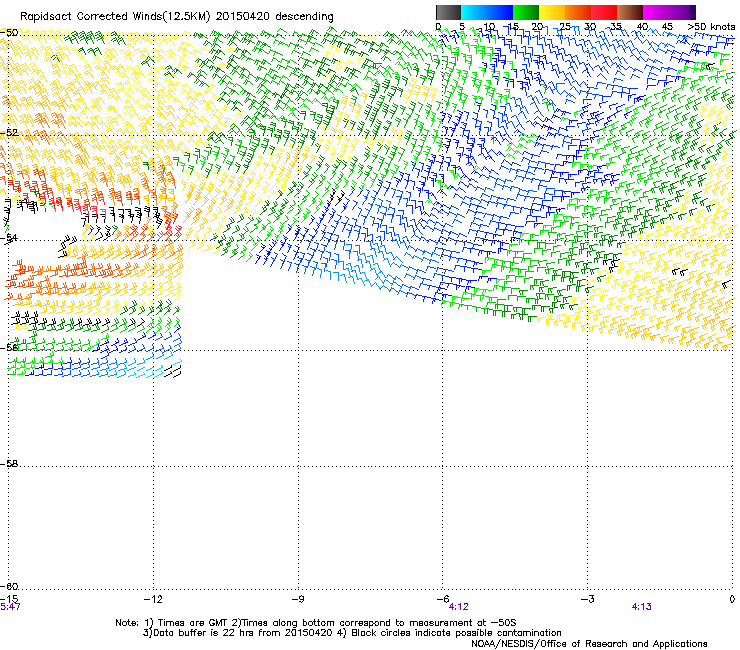The image size is (740, 650).
Task: Click the cyan segment of the wind-speed legend
Action: tap(474, 12)
